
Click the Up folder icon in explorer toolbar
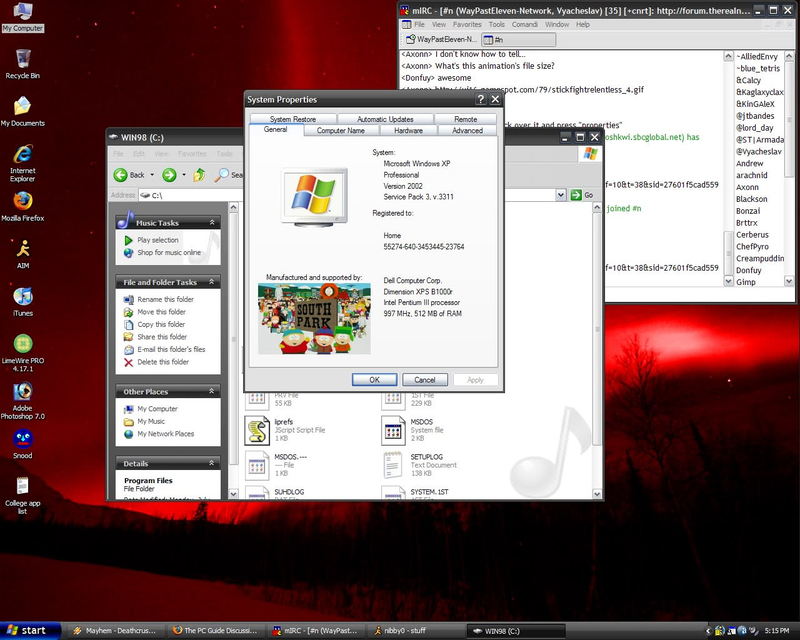(x=199, y=175)
